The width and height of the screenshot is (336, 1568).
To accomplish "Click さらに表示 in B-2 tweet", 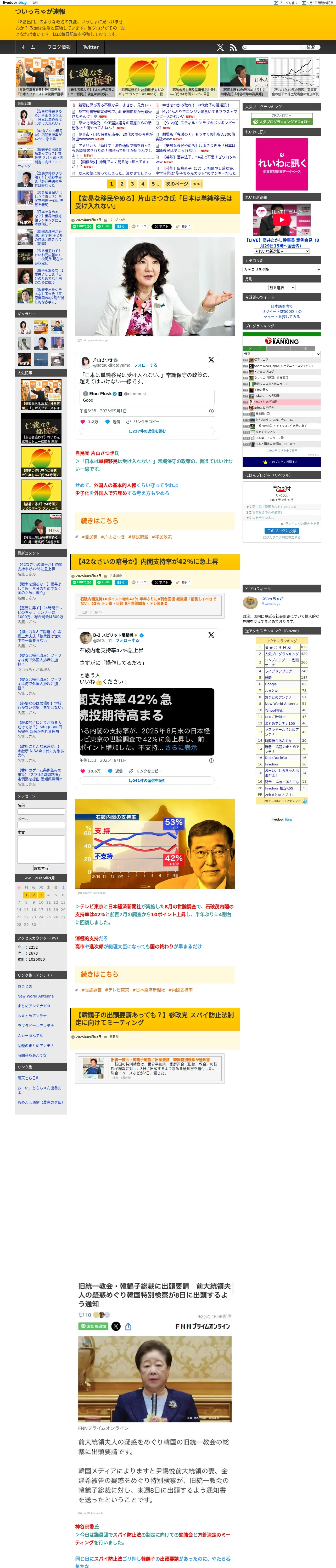I will 181,747.
